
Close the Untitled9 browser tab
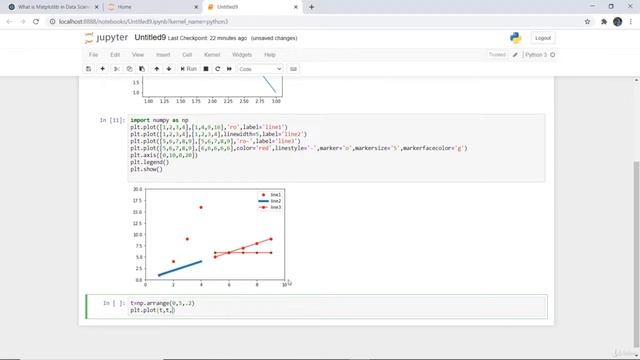(x=296, y=7)
